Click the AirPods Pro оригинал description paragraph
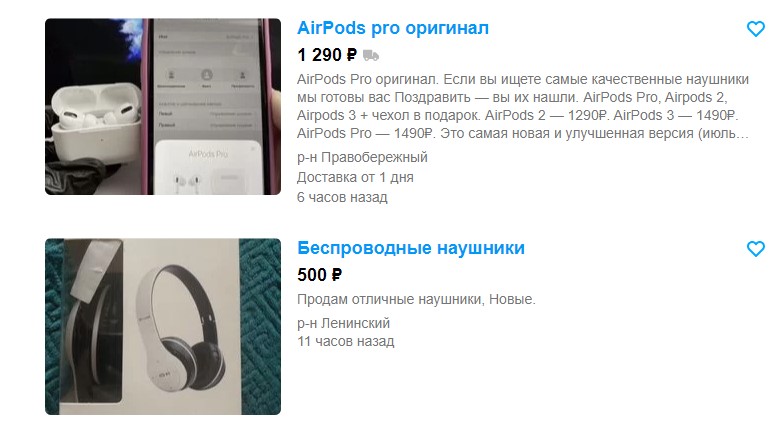Screen dimensions: 774x430 point(523,106)
